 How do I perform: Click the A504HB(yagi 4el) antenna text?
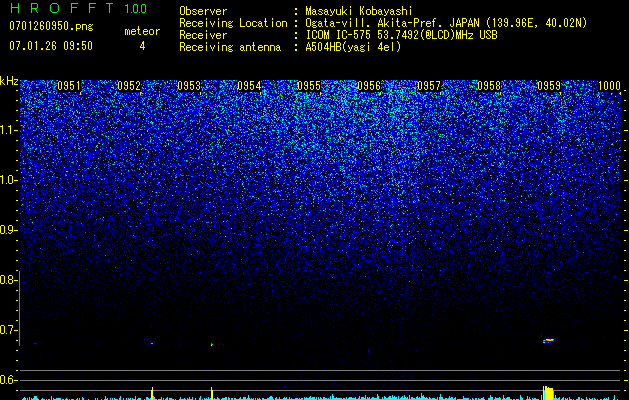pos(353,47)
